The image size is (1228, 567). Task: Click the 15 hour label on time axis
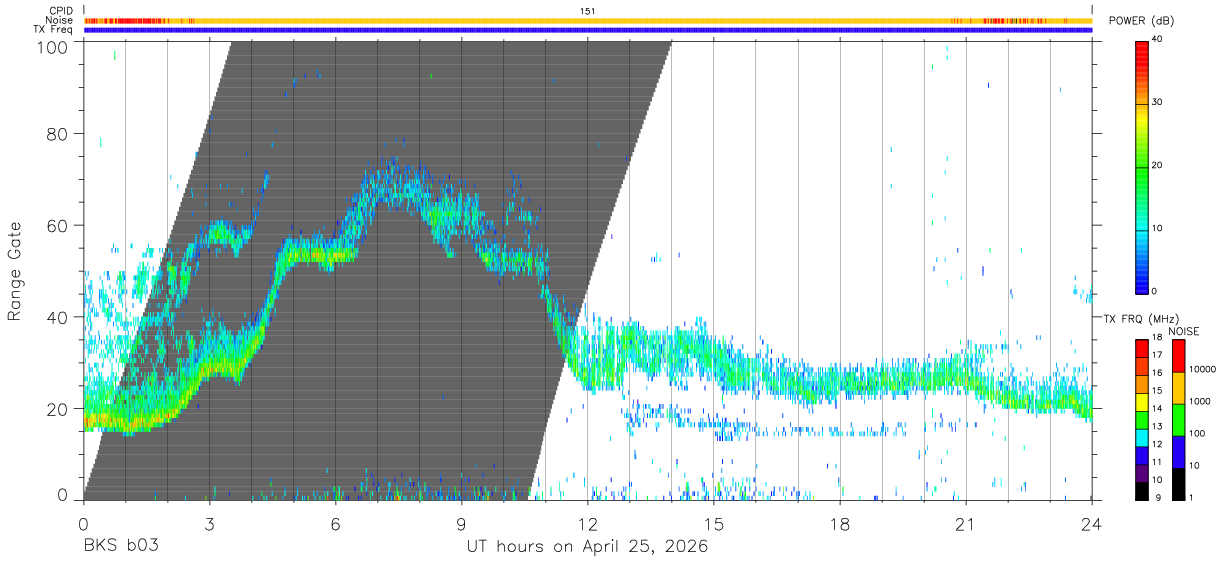(x=713, y=524)
